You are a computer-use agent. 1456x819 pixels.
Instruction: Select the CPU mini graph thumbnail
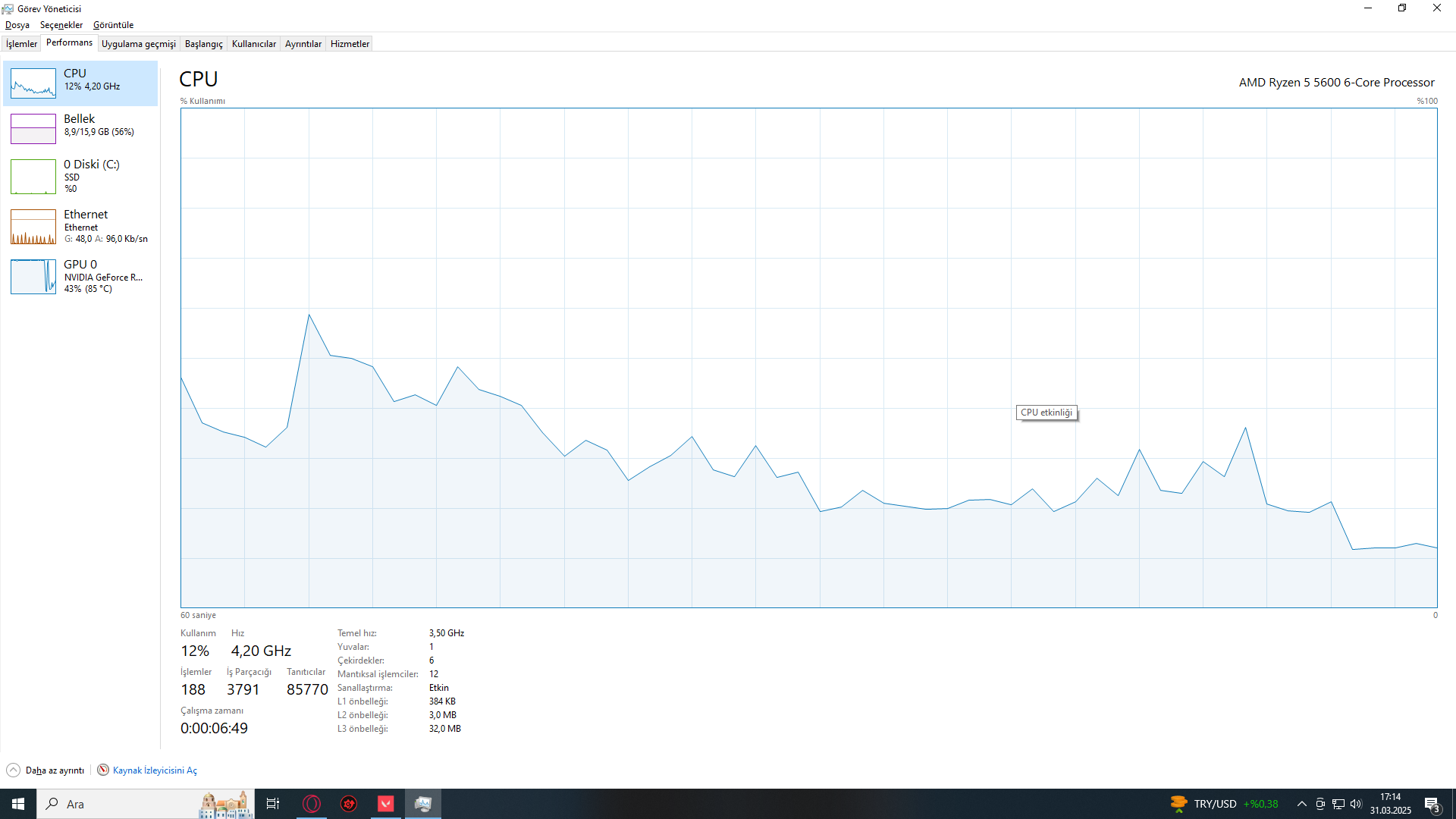33,83
